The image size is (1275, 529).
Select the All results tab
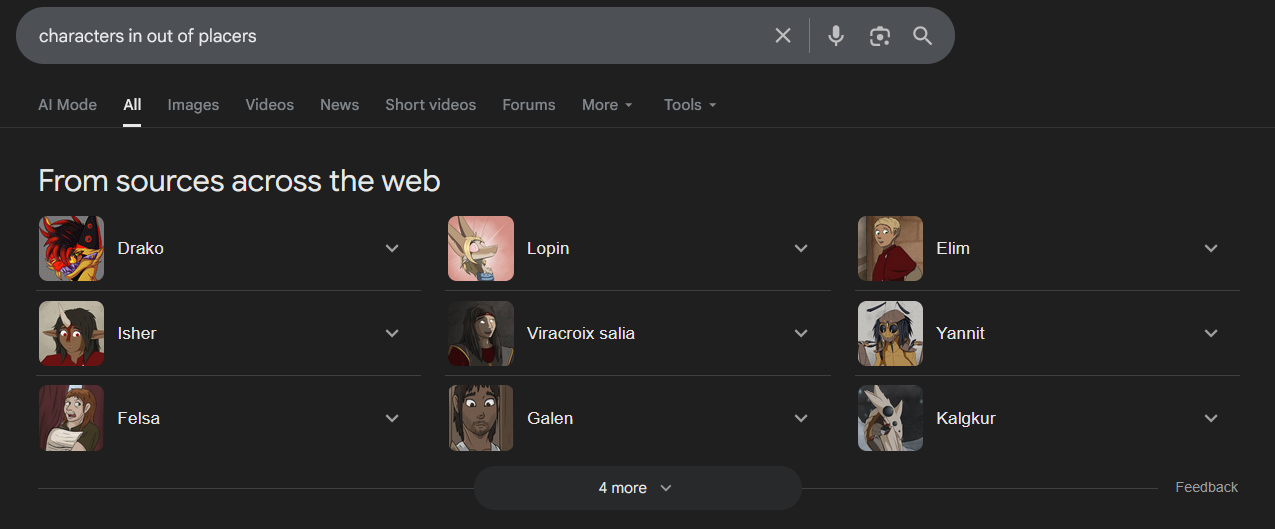pyautogui.click(x=132, y=104)
